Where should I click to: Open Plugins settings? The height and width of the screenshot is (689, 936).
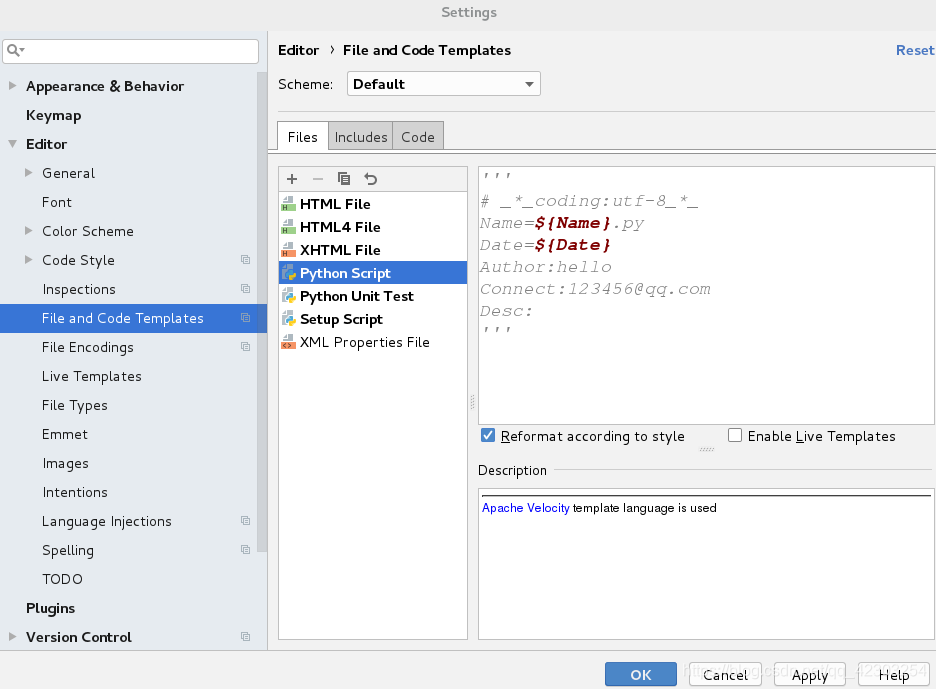point(51,608)
